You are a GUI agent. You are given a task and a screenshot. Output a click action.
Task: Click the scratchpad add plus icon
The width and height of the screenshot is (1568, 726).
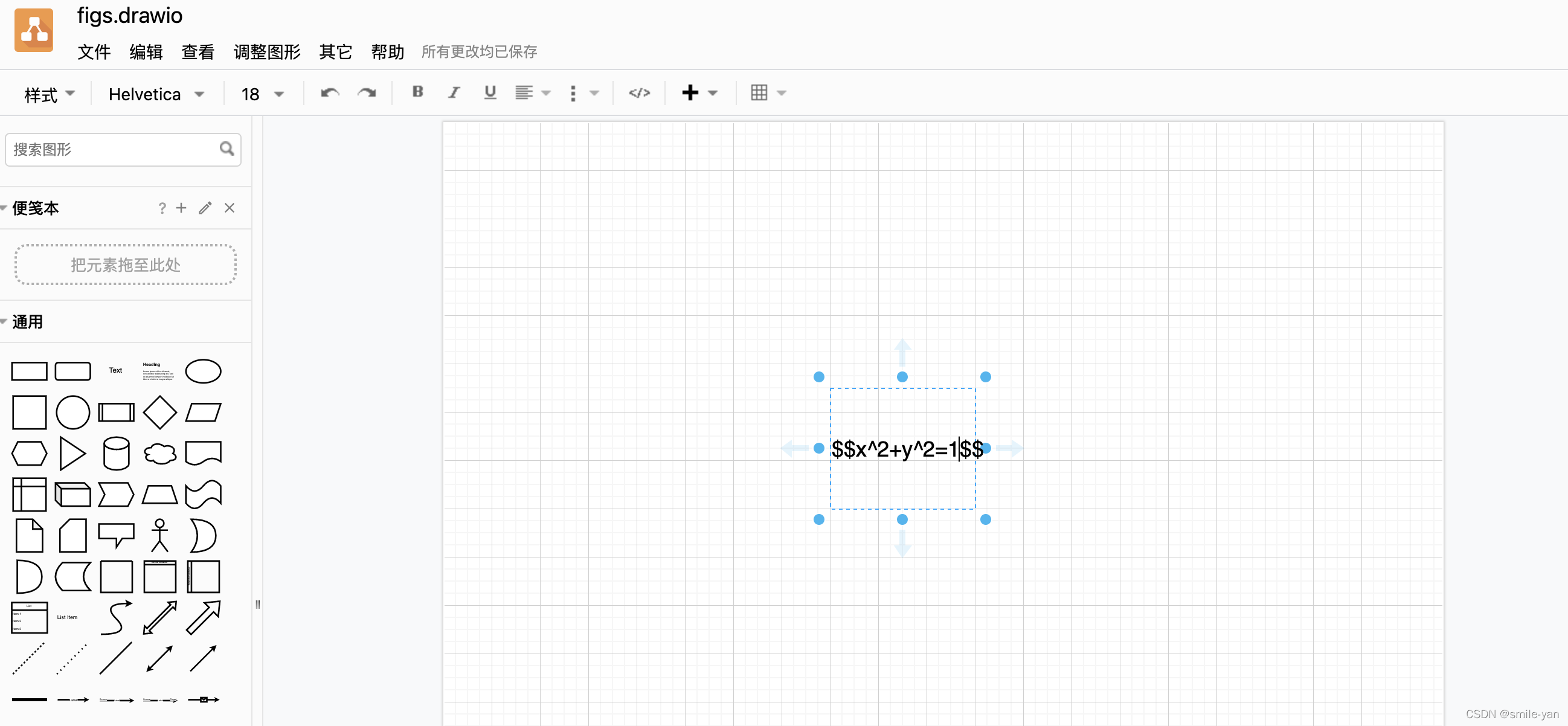pyautogui.click(x=181, y=208)
